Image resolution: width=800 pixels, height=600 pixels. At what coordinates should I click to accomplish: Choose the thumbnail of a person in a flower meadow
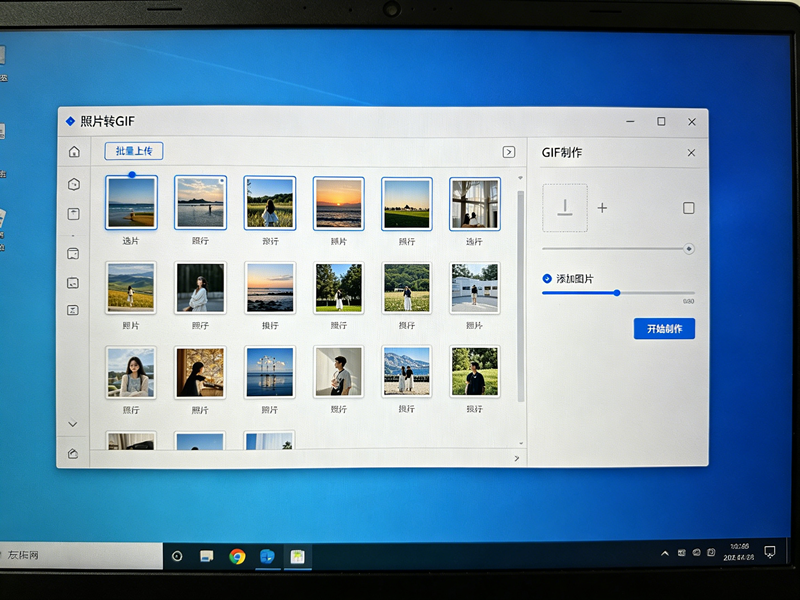coord(407,288)
